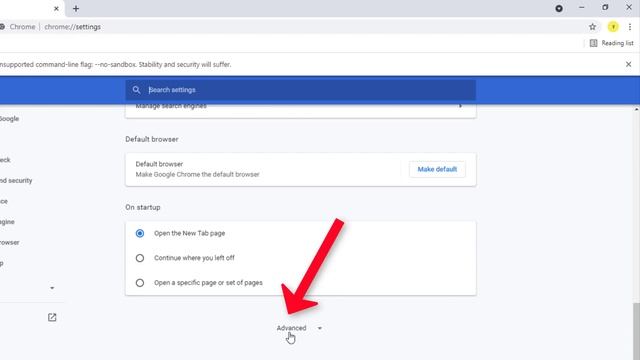The height and width of the screenshot is (360, 640).
Task: Open the Default browser sidebar item
Action: [x=10, y=242]
